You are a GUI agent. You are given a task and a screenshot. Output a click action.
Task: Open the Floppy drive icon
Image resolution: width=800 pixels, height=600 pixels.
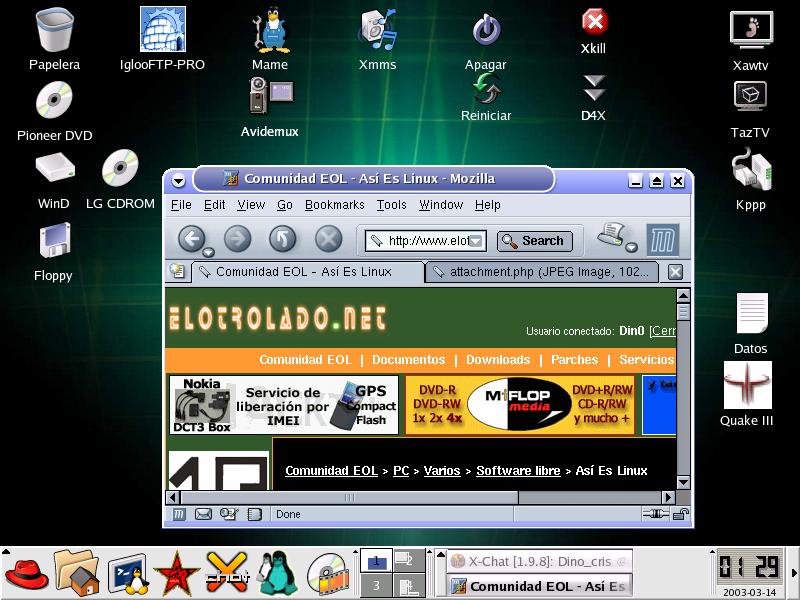[55, 240]
